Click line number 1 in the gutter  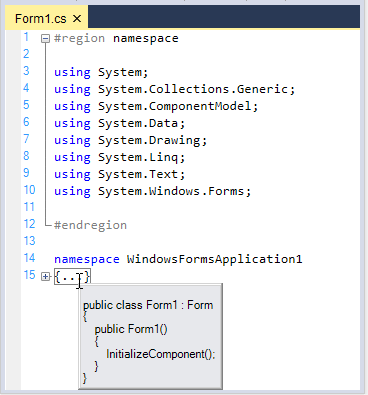pos(26,37)
